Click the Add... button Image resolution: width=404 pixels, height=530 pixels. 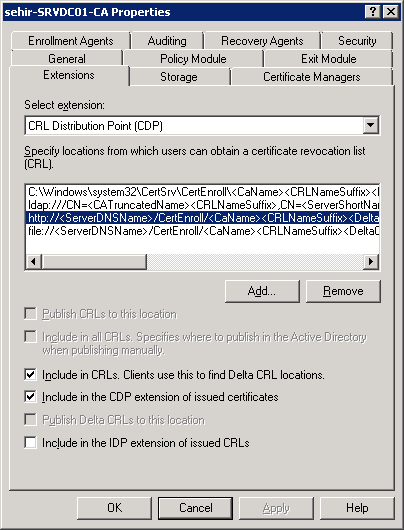262,291
